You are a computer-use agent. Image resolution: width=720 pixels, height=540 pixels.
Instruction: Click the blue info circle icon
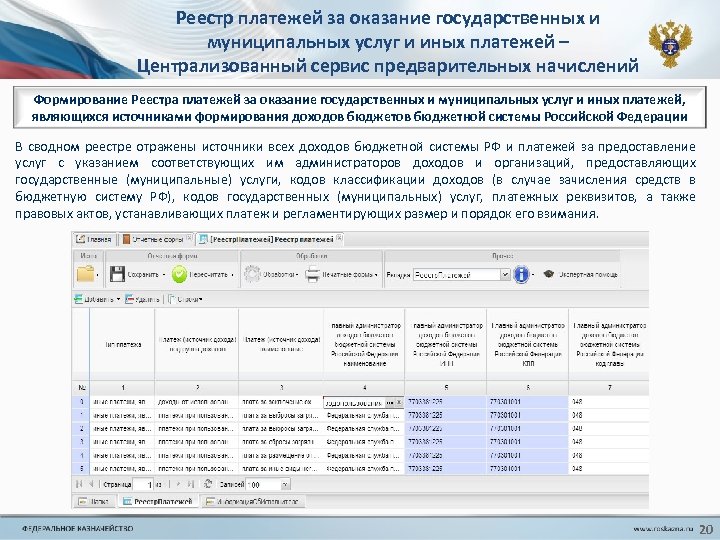click(521, 274)
